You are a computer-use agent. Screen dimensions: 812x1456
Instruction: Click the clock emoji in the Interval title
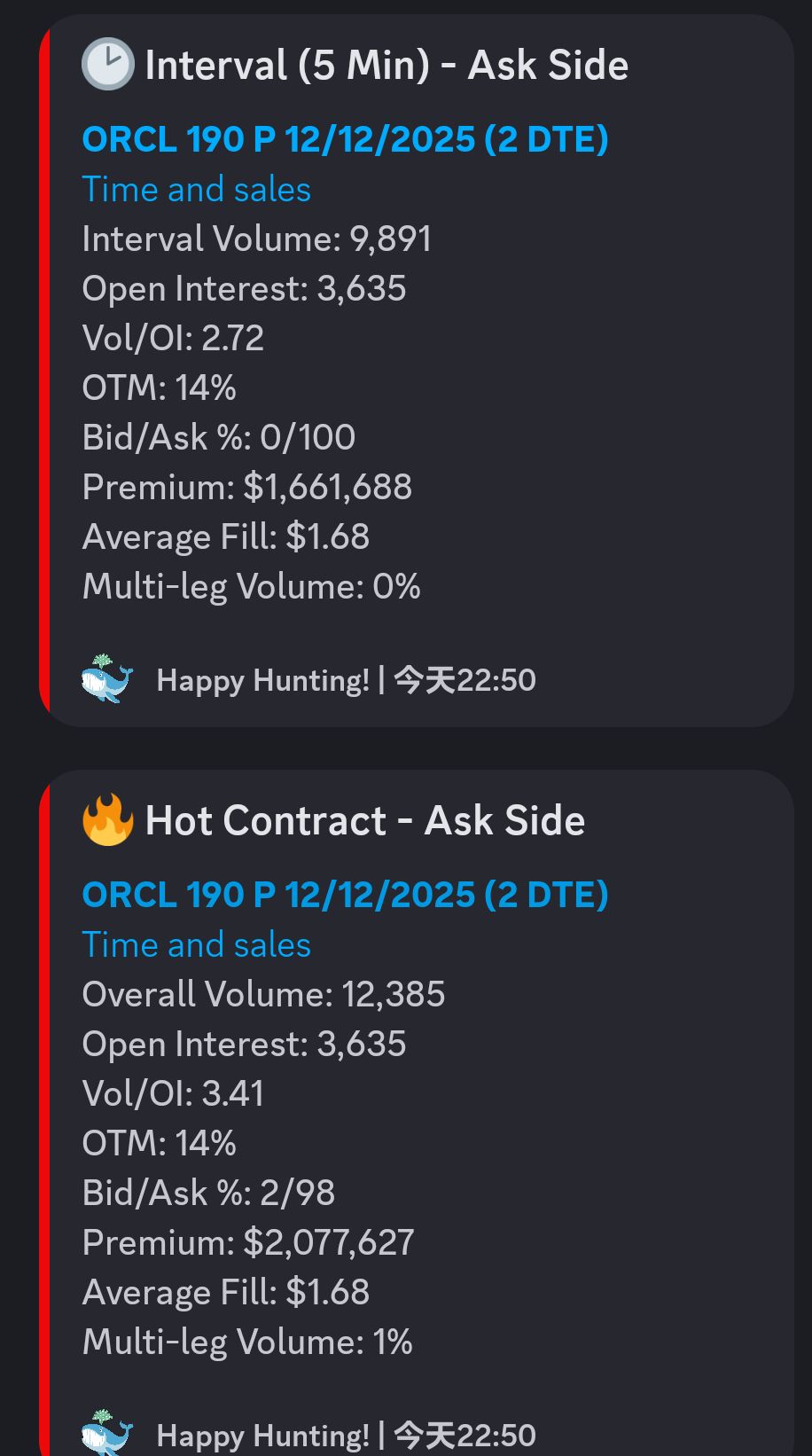pos(107,65)
